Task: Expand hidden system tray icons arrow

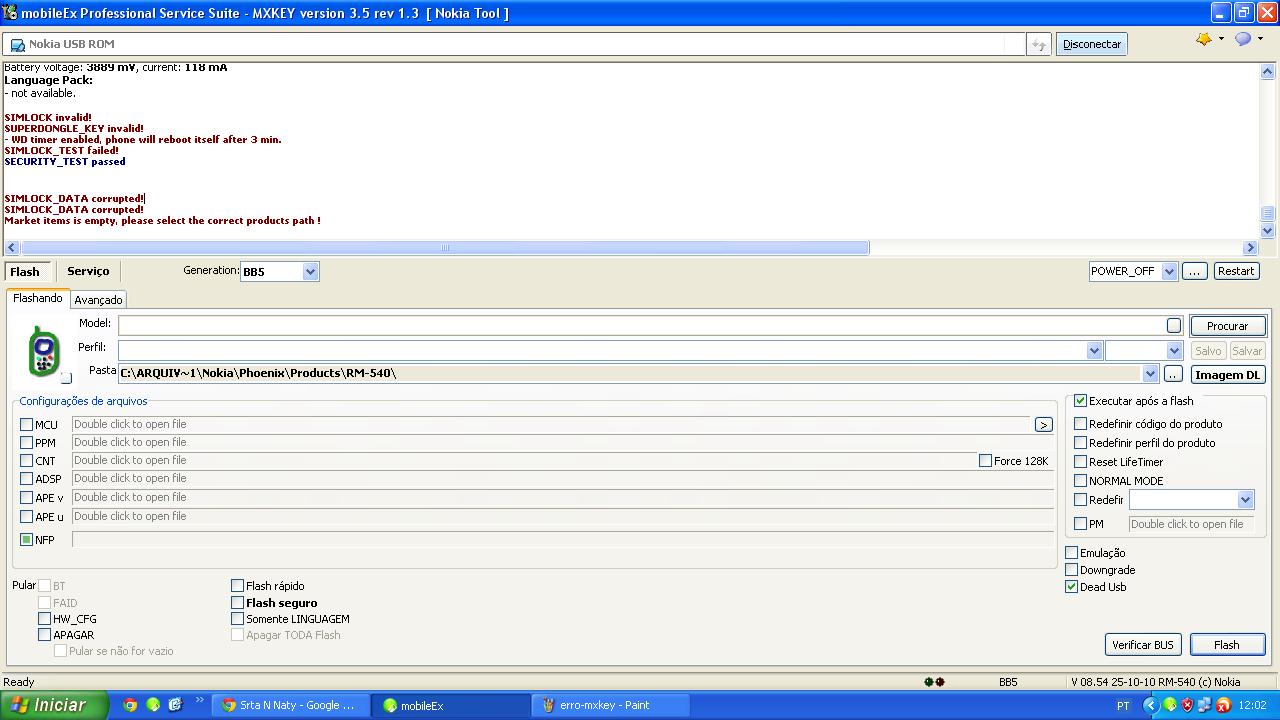Action: pos(1150,705)
